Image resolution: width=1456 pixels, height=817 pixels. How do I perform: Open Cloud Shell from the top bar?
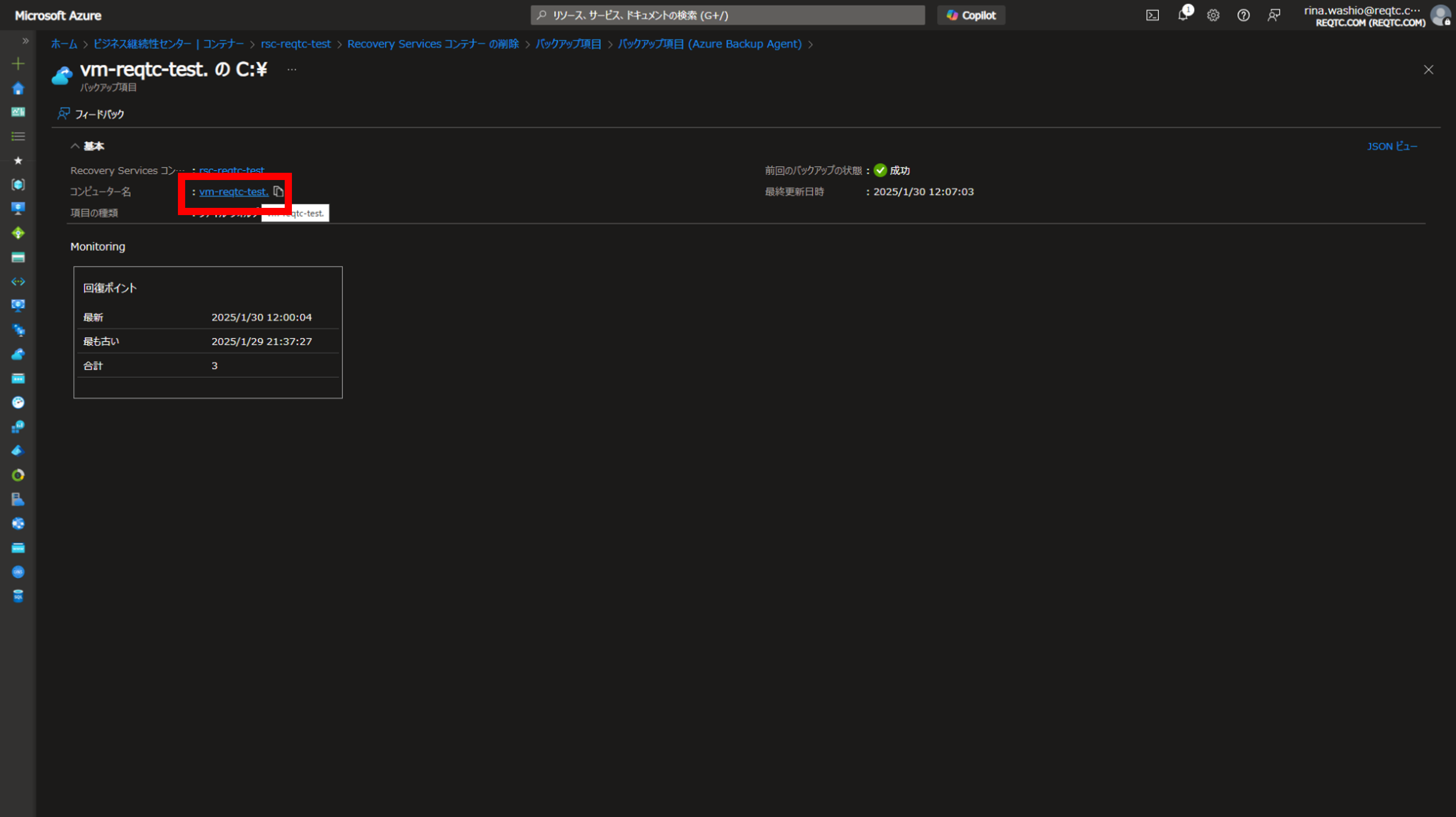pos(1152,15)
